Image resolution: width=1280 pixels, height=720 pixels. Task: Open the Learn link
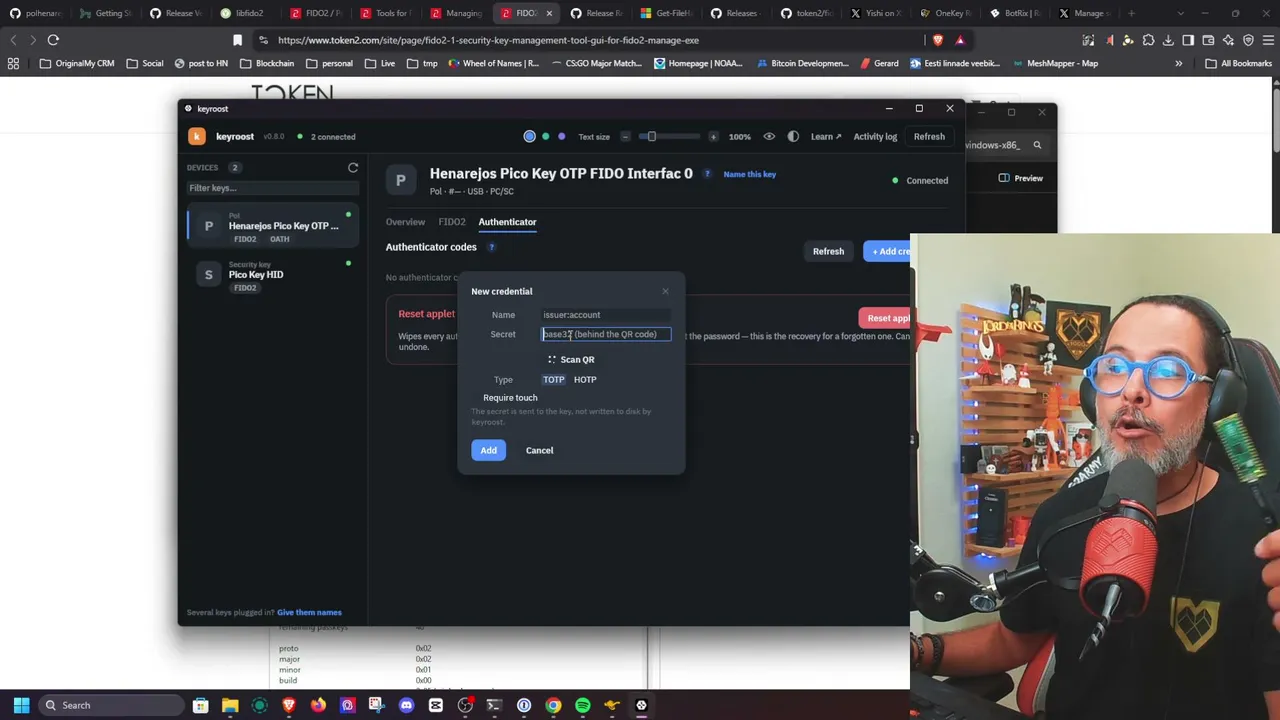point(826,136)
